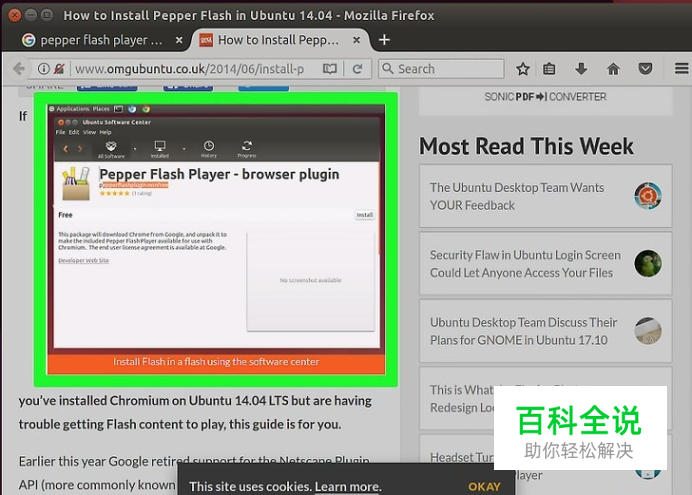Show bookmarks list icon
This screenshot has height=495, width=692.
549,69
